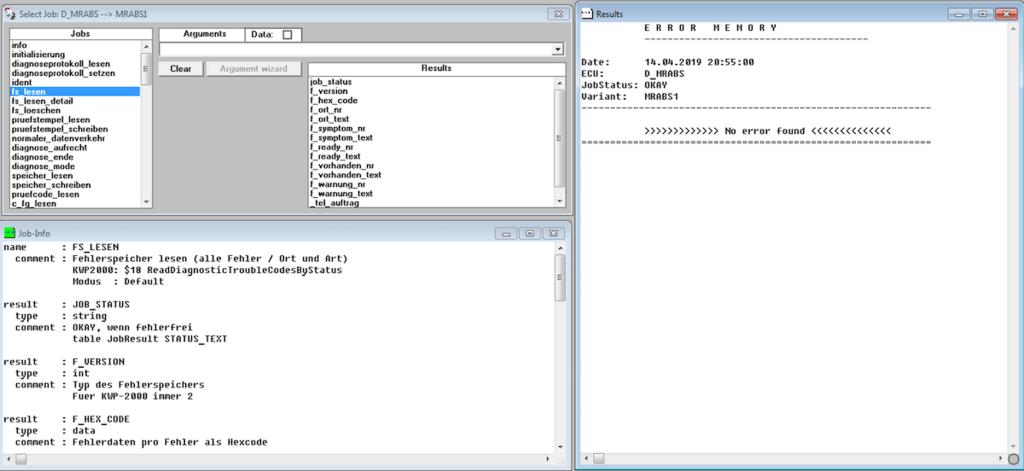
Task: Choose the diagnose_mode job
Action: point(43,166)
